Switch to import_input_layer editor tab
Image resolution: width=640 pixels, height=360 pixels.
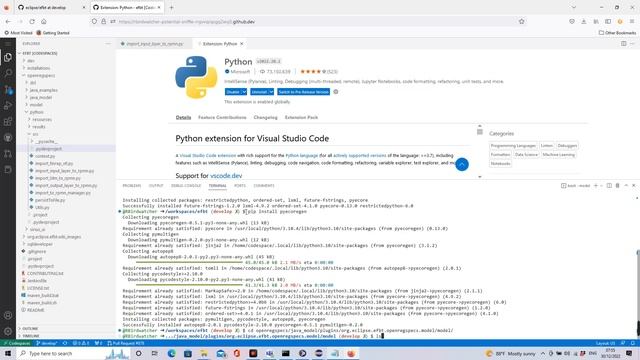pyautogui.click(x=154, y=44)
